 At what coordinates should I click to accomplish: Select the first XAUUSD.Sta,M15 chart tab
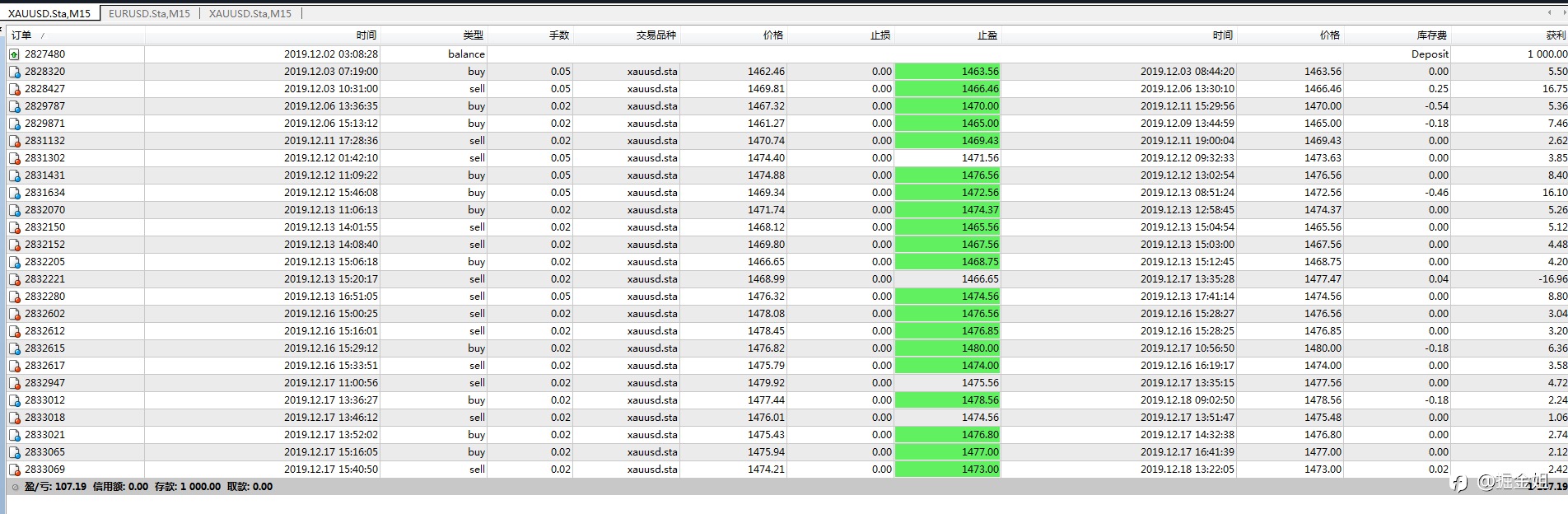point(49,13)
